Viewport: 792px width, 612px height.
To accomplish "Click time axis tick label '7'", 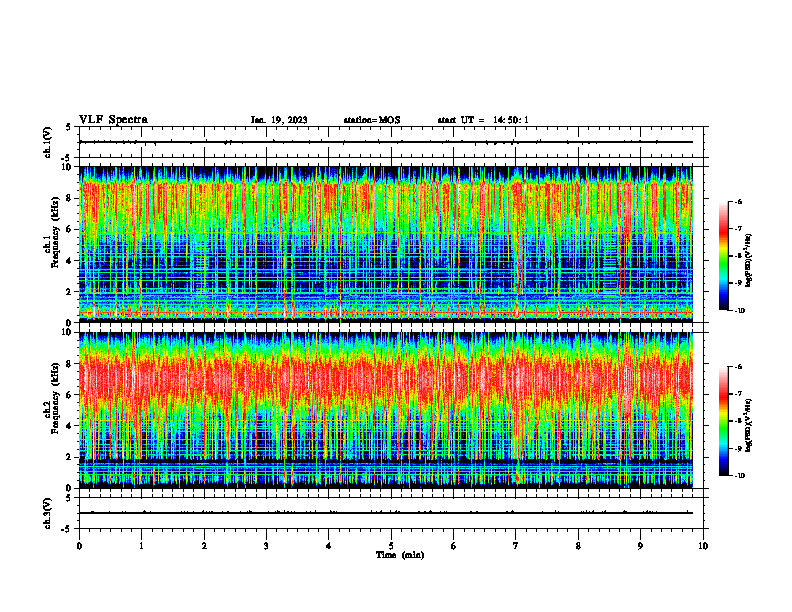I will [516, 546].
